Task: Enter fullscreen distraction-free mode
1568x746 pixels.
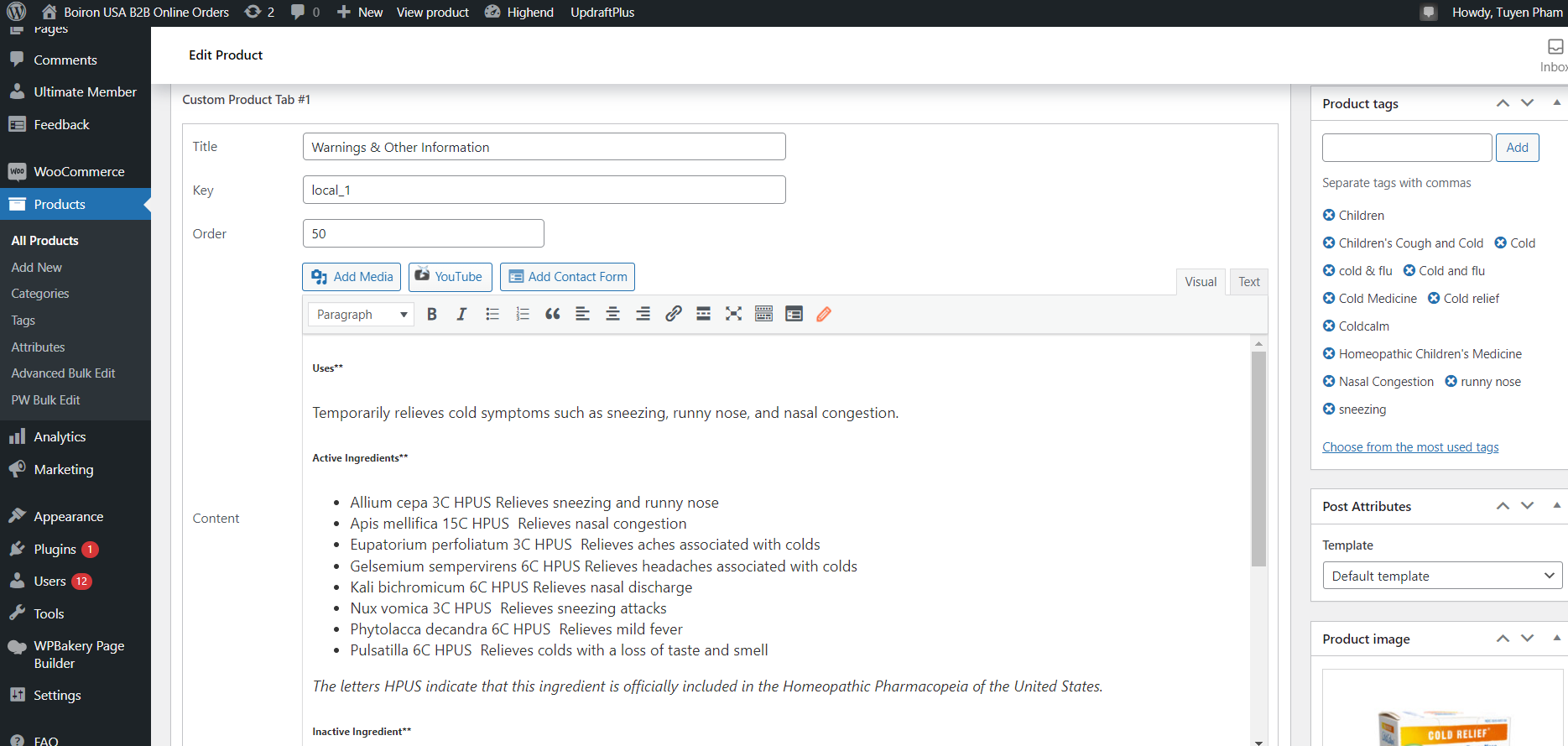Action: click(734, 314)
